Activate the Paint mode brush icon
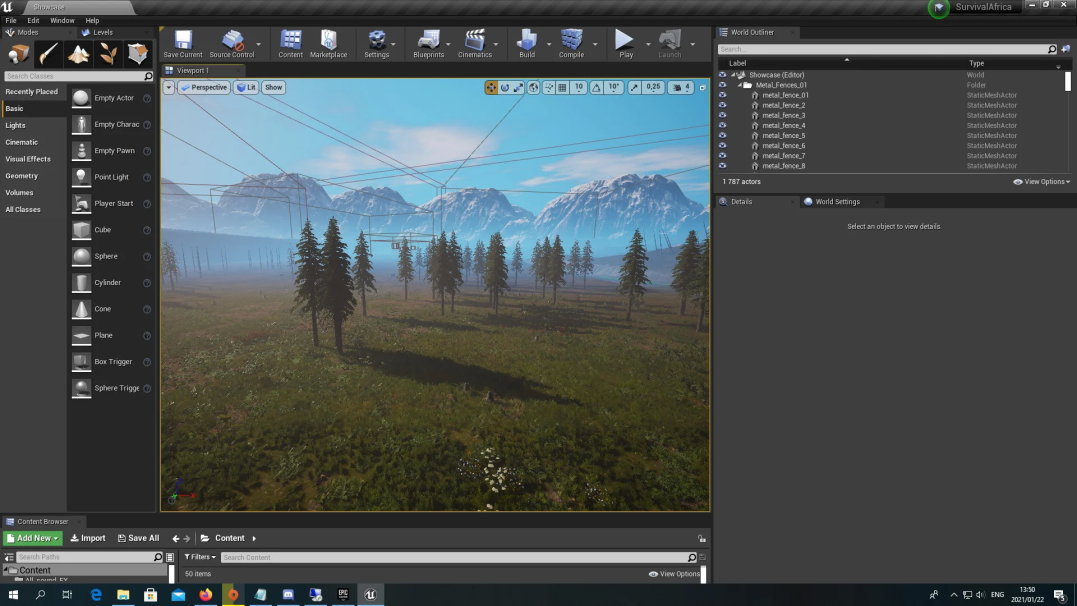The image size is (1077, 606). (49, 54)
